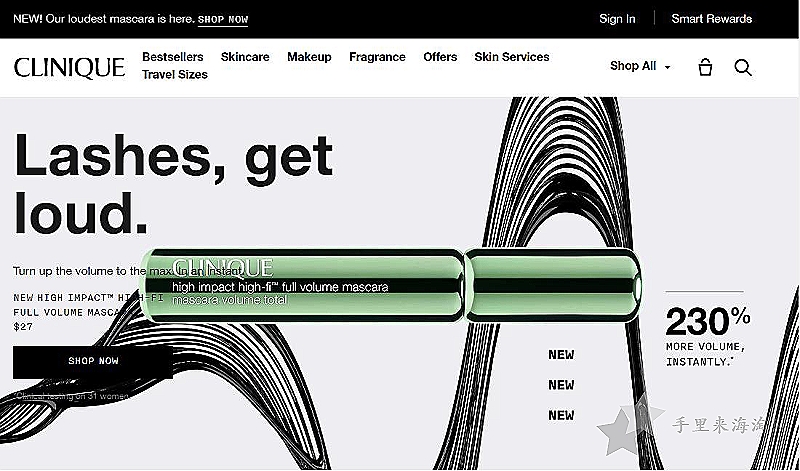
Task: Open the Smart Rewards link
Action: [711, 19]
